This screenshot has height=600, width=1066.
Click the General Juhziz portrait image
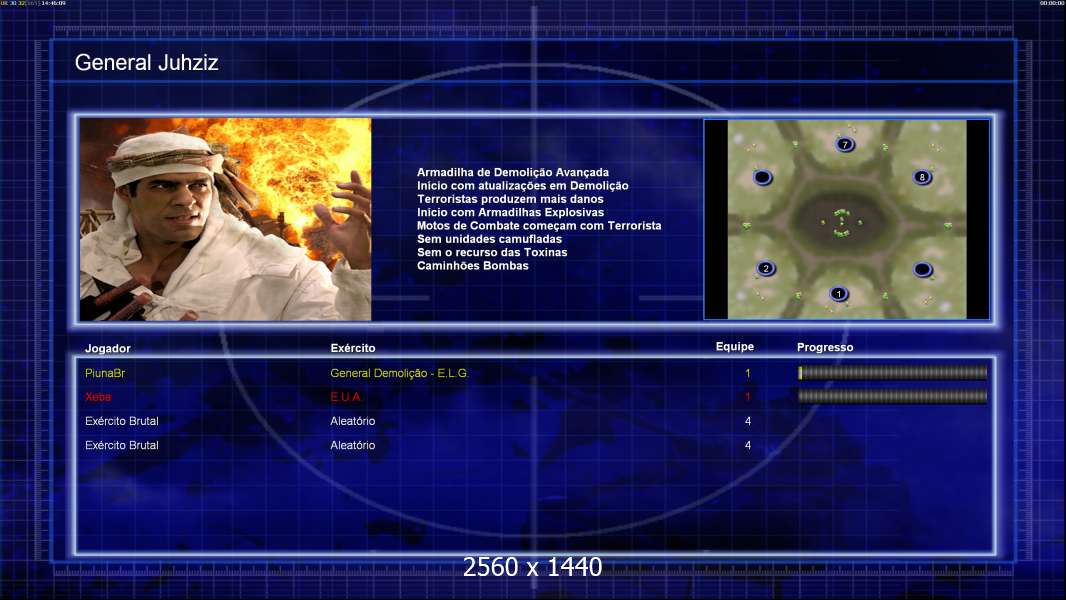point(226,219)
